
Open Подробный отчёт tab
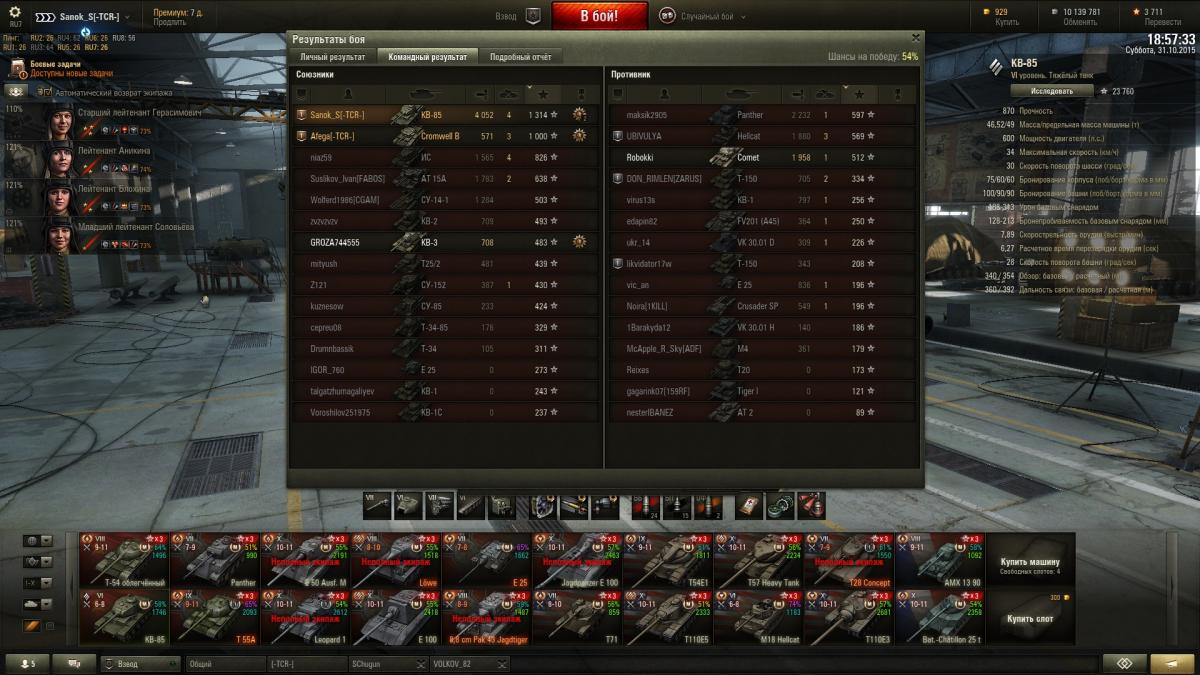520,57
